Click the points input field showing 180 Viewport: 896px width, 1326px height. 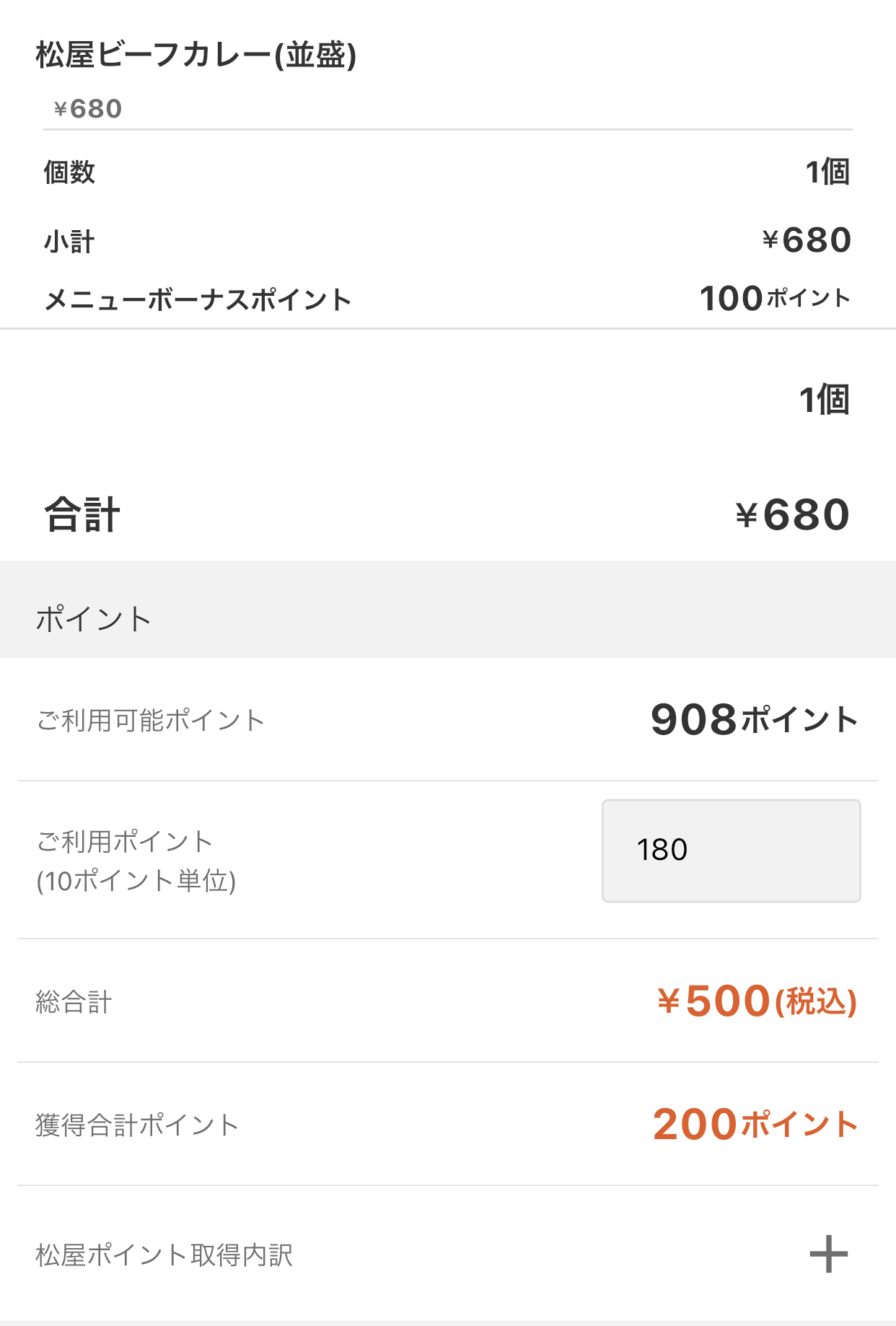tap(731, 851)
